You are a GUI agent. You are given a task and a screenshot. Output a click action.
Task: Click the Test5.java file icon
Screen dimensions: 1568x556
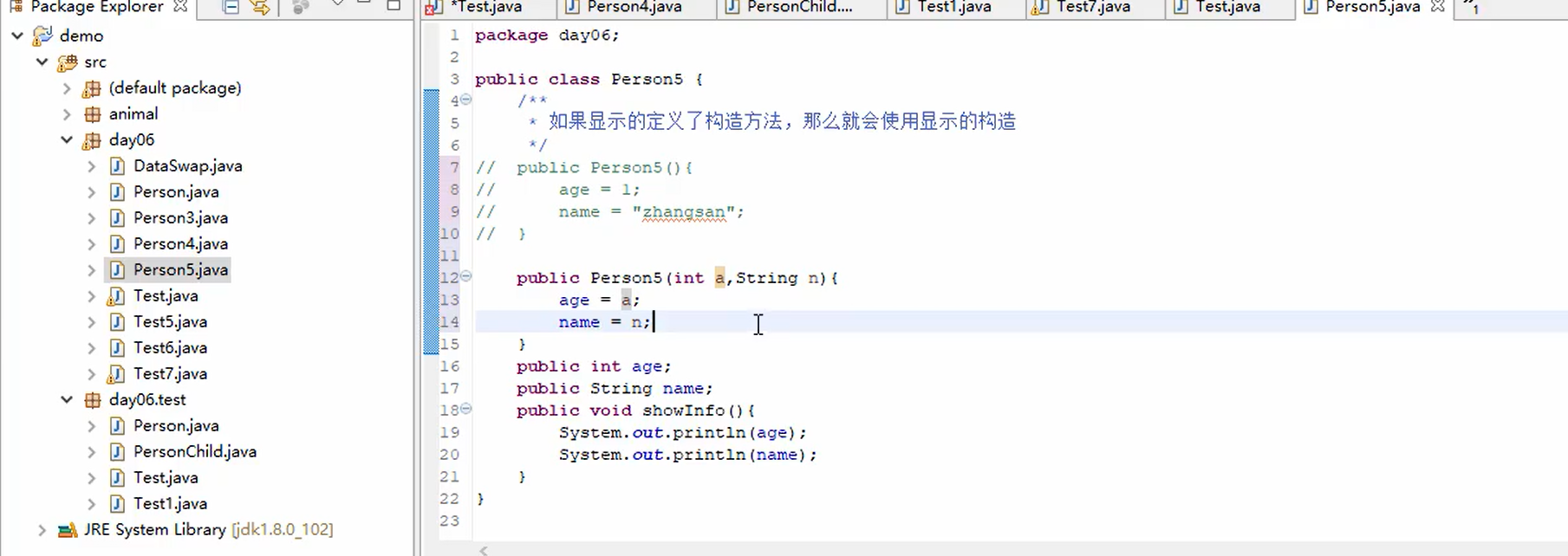(x=117, y=321)
